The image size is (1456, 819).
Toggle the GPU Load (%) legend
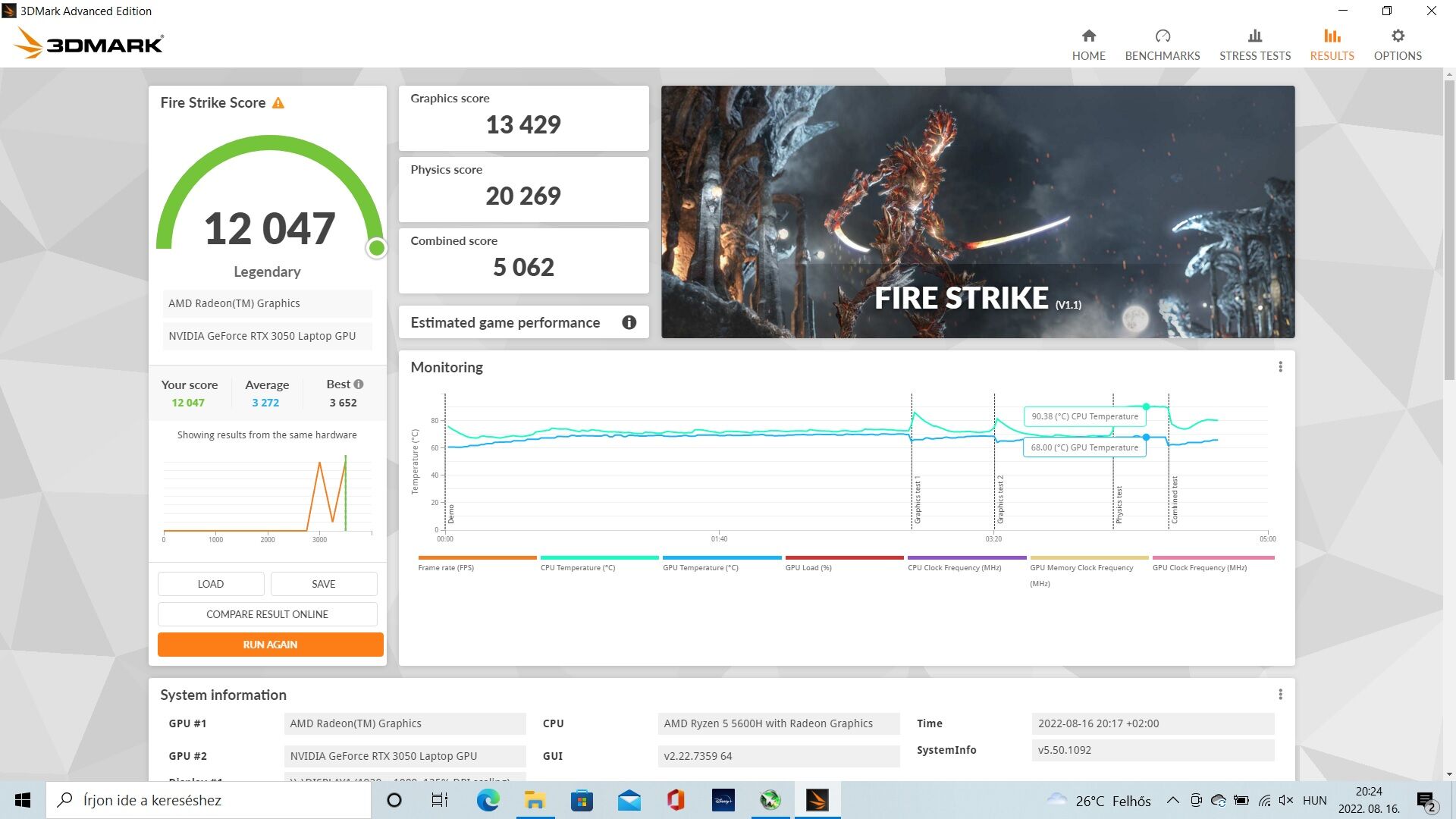click(x=844, y=563)
